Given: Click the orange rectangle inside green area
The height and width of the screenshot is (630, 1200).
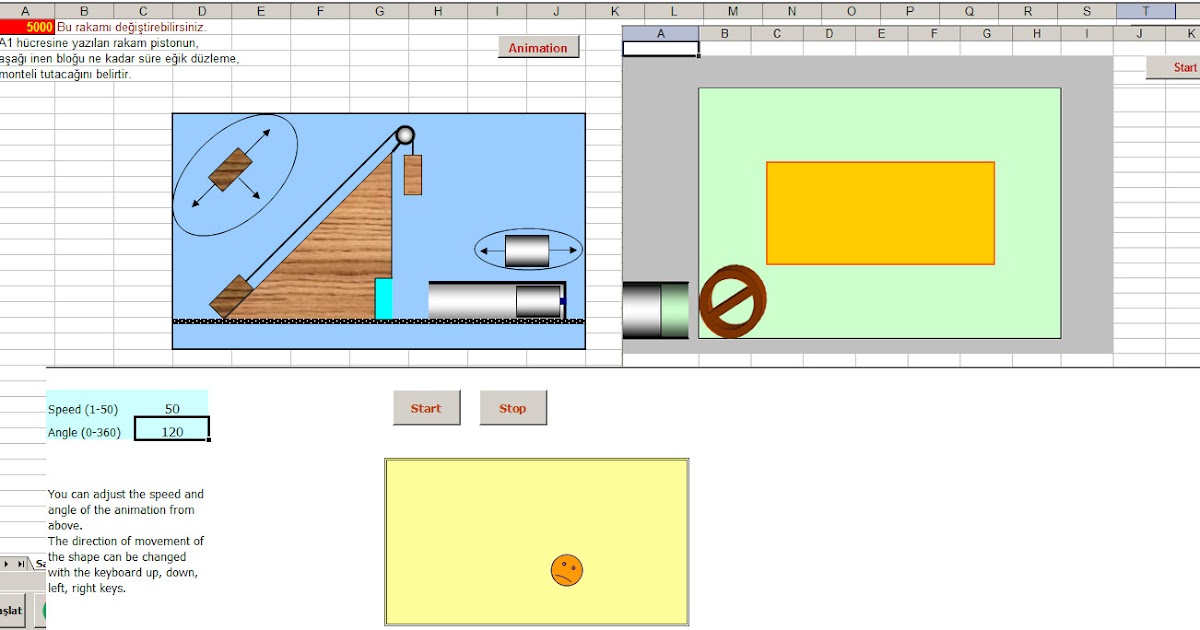Looking at the screenshot, I should 880,212.
